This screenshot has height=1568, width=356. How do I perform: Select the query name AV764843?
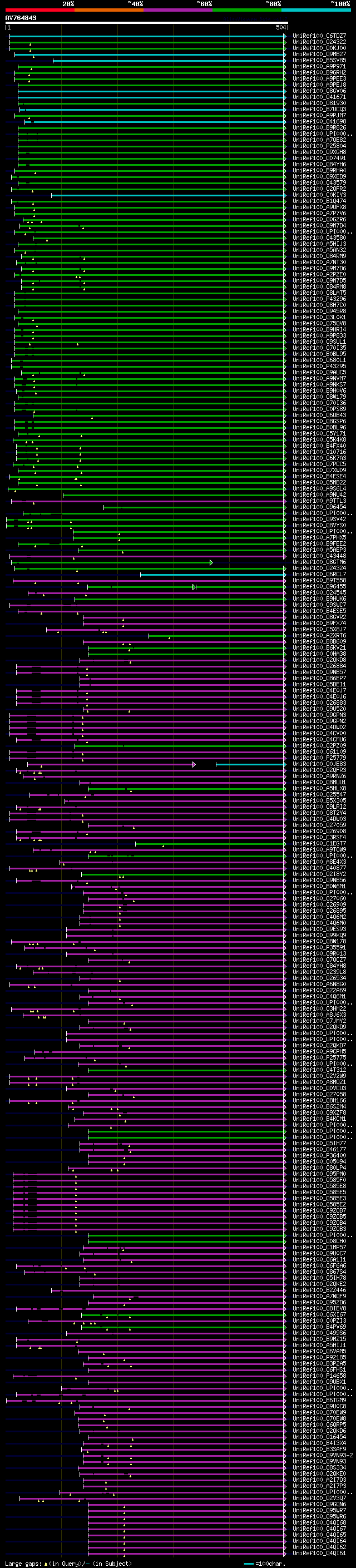(x=21, y=18)
